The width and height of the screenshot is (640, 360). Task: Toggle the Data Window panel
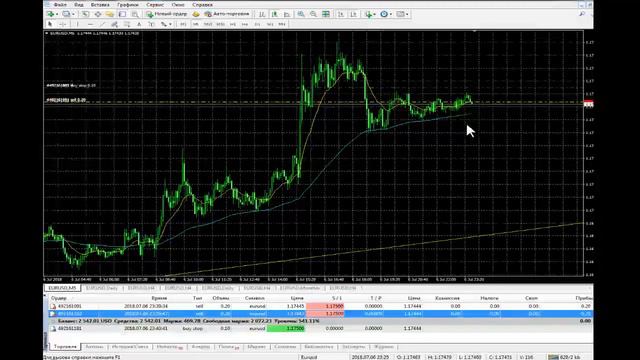coord(98,14)
